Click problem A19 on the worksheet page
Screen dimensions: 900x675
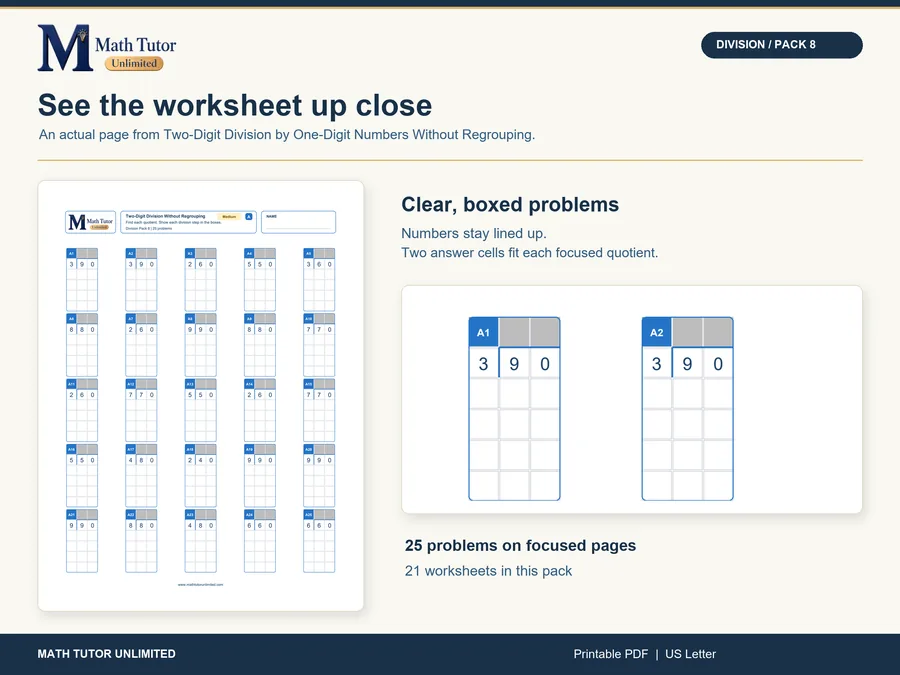pyautogui.click(x=259, y=476)
